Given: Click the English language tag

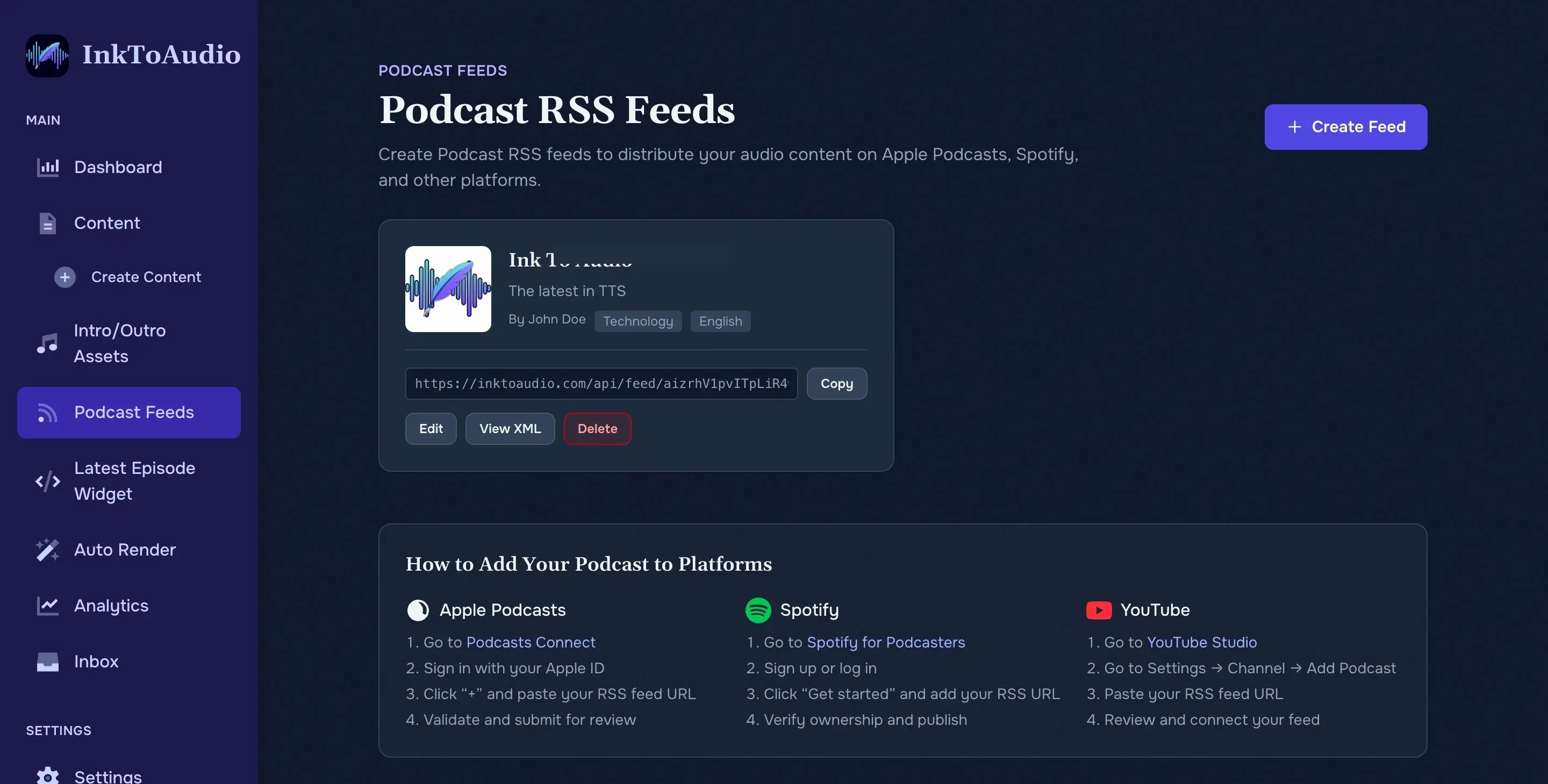Looking at the screenshot, I should click(x=720, y=321).
